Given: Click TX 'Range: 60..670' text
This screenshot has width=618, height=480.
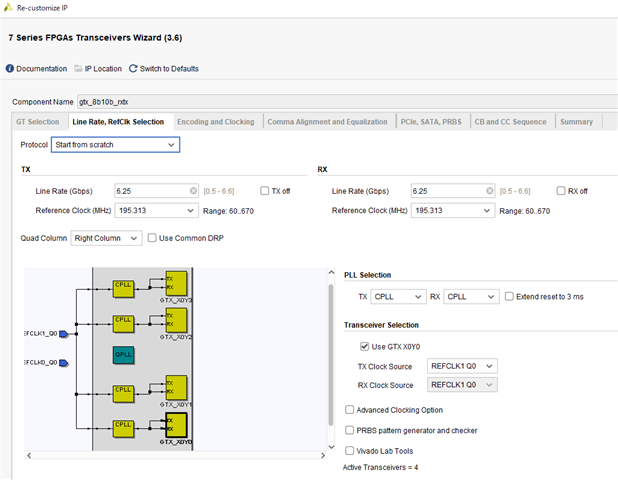Looking at the screenshot, I should point(228,211).
